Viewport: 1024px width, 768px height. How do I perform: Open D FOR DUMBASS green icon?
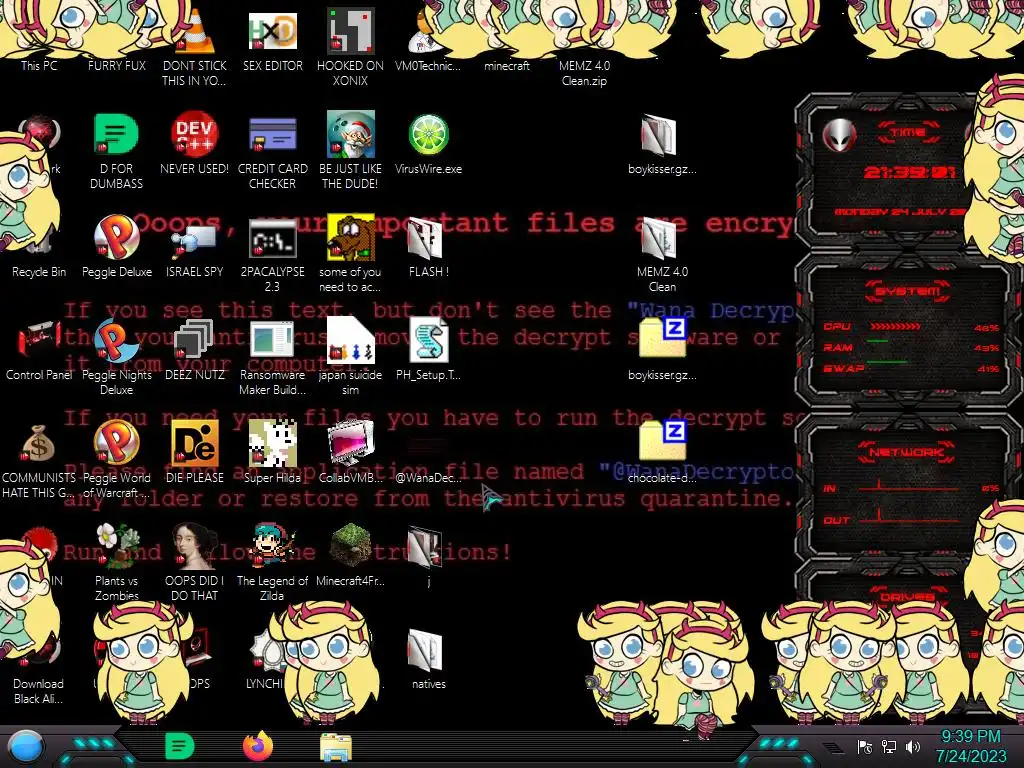116,134
